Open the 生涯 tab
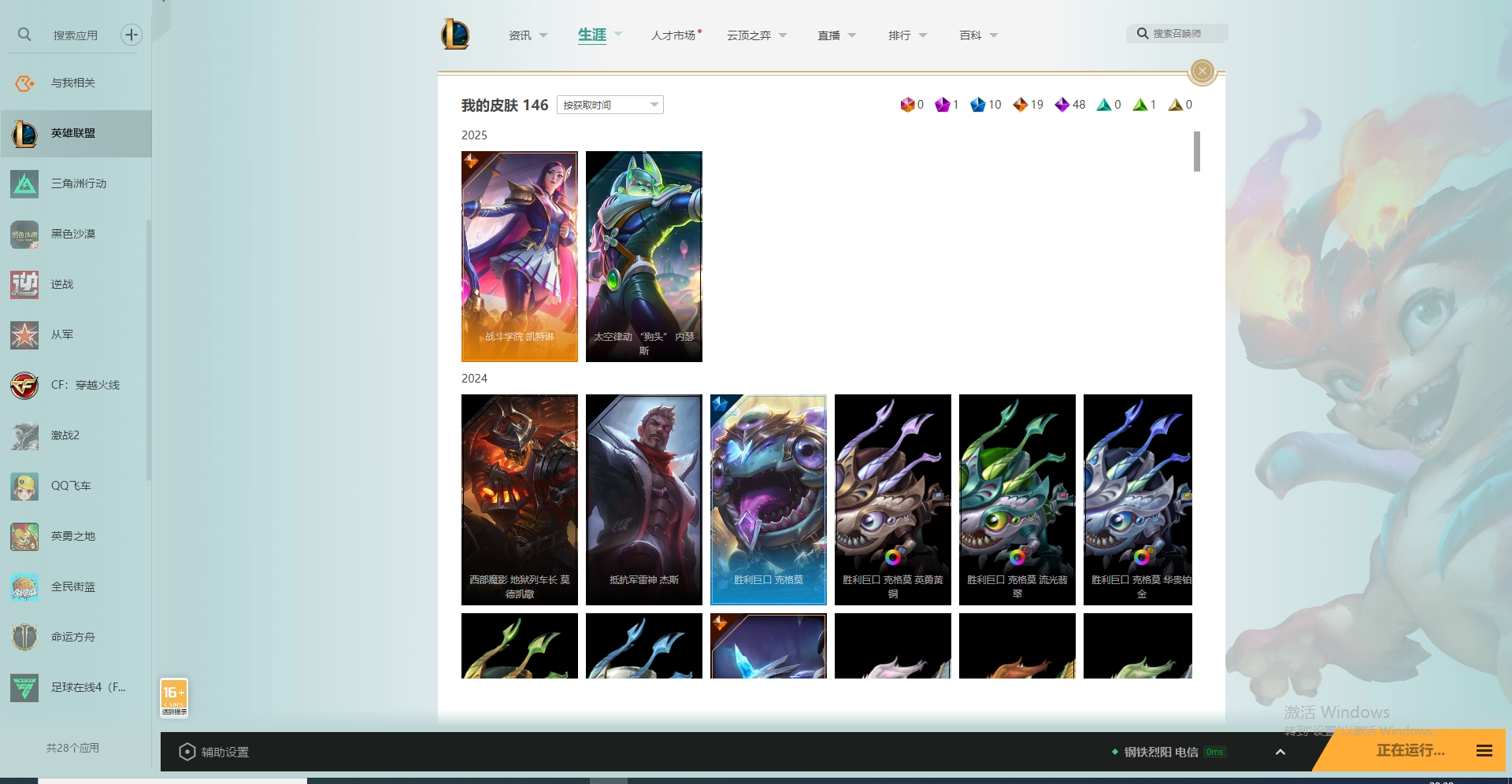The height and width of the screenshot is (784, 1512). click(592, 35)
